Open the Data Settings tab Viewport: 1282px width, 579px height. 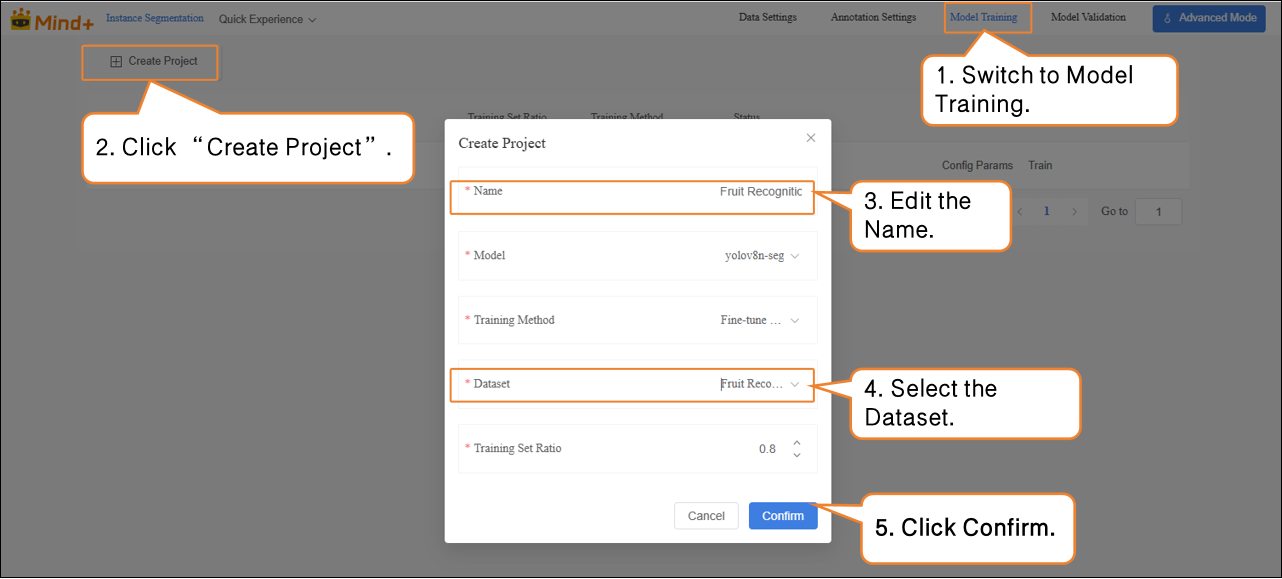click(767, 17)
